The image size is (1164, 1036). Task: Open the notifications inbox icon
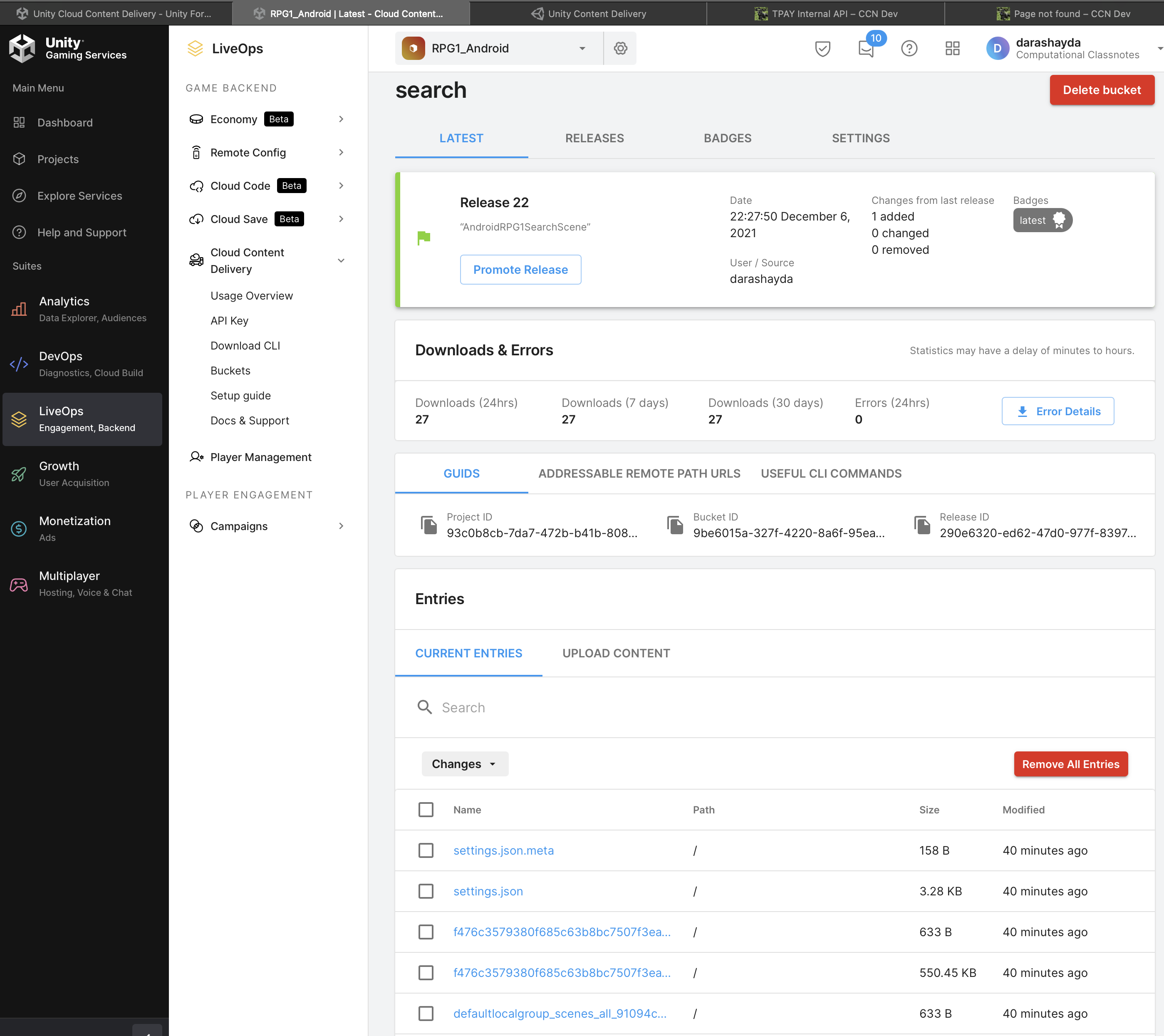coord(866,48)
